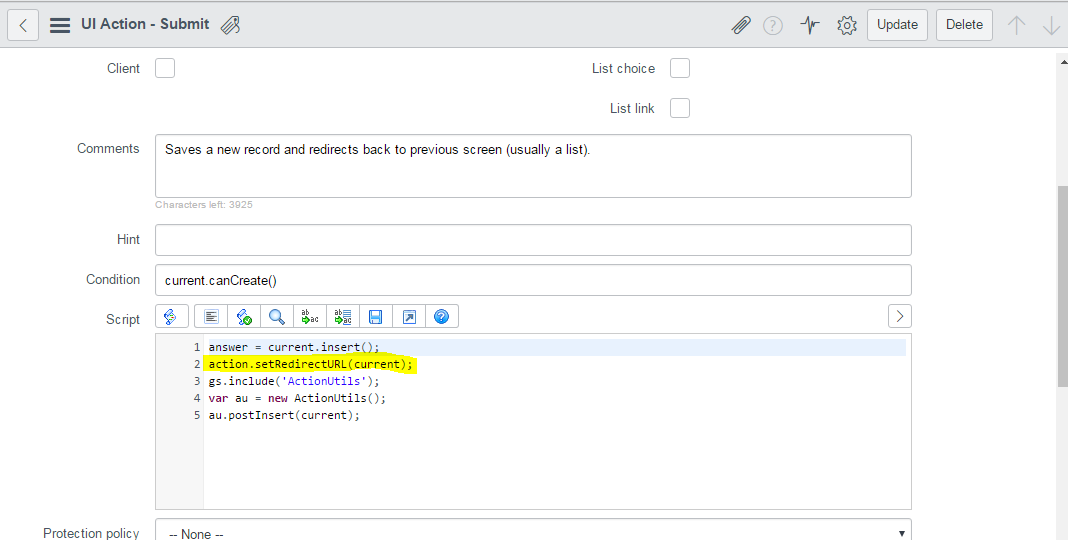Click the Protection policy label
The image size is (1068, 540).
[91, 533]
